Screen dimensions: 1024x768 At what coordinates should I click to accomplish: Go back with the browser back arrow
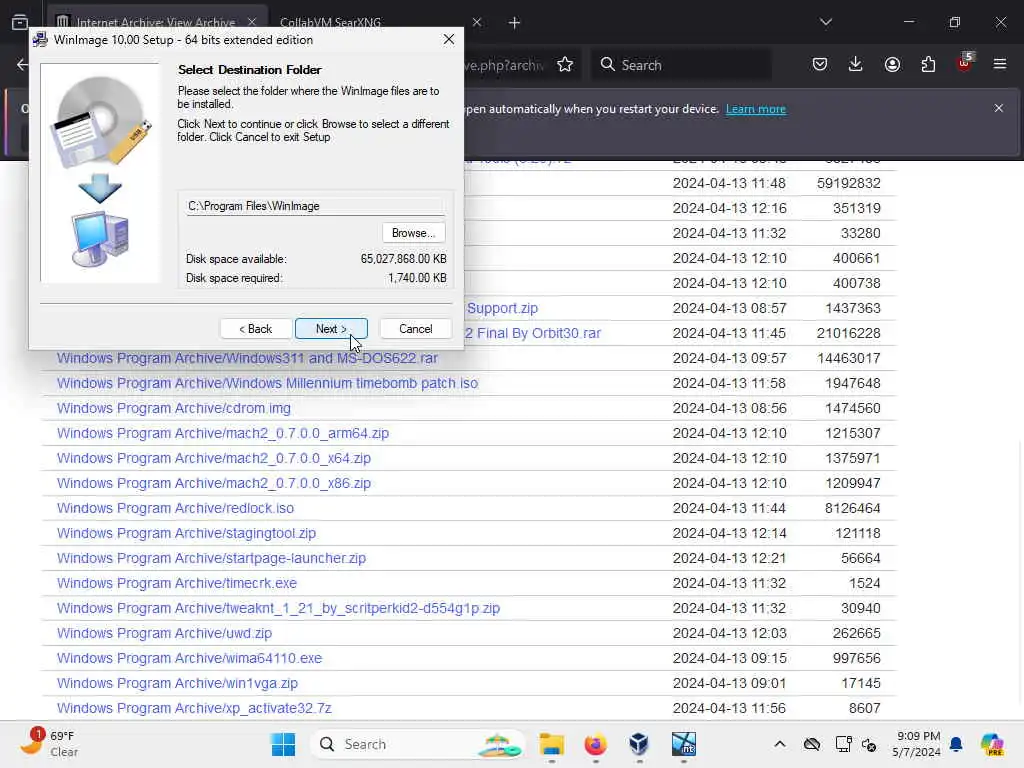22,65
